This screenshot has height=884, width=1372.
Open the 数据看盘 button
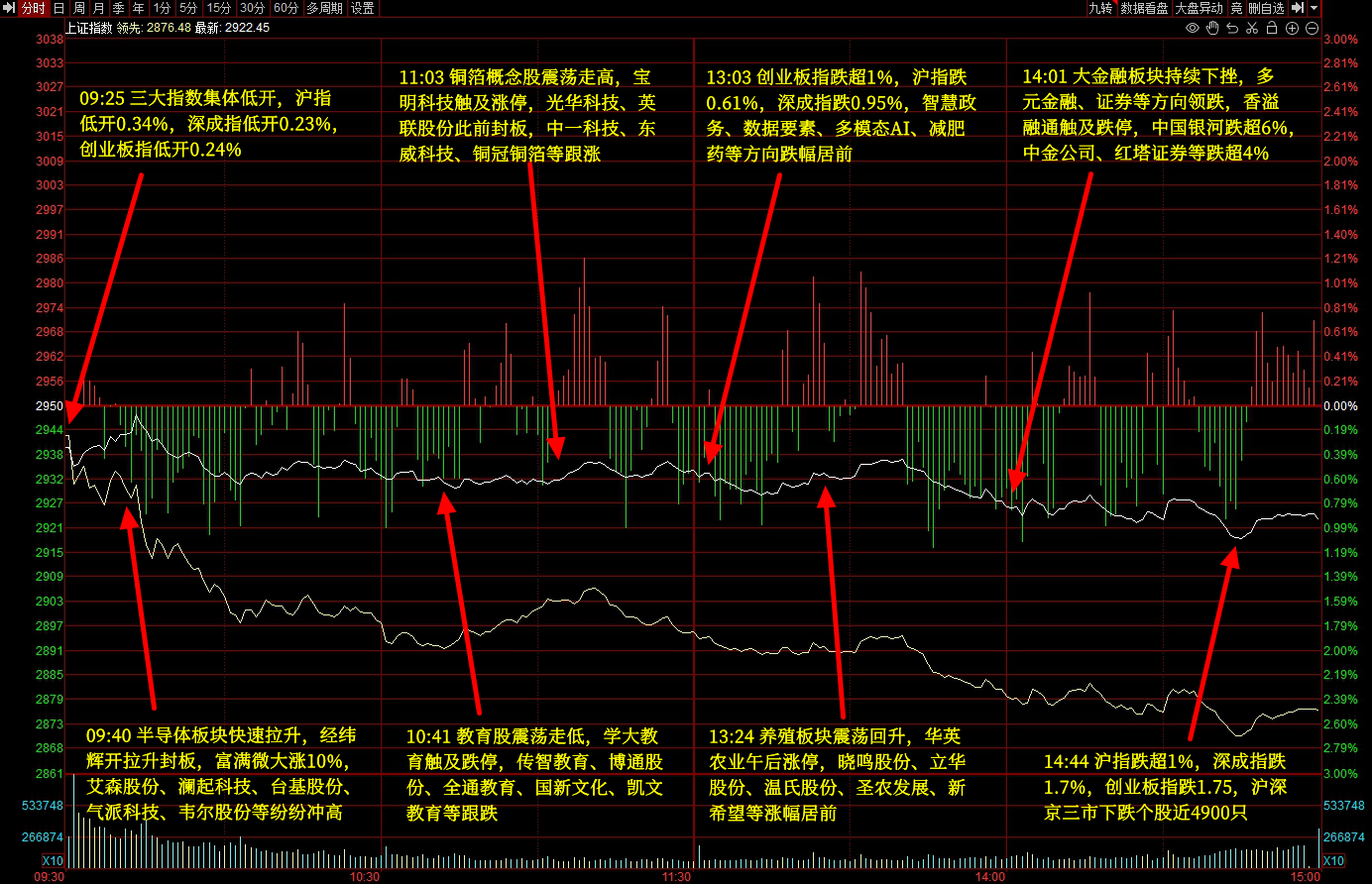click(1145, 8)
